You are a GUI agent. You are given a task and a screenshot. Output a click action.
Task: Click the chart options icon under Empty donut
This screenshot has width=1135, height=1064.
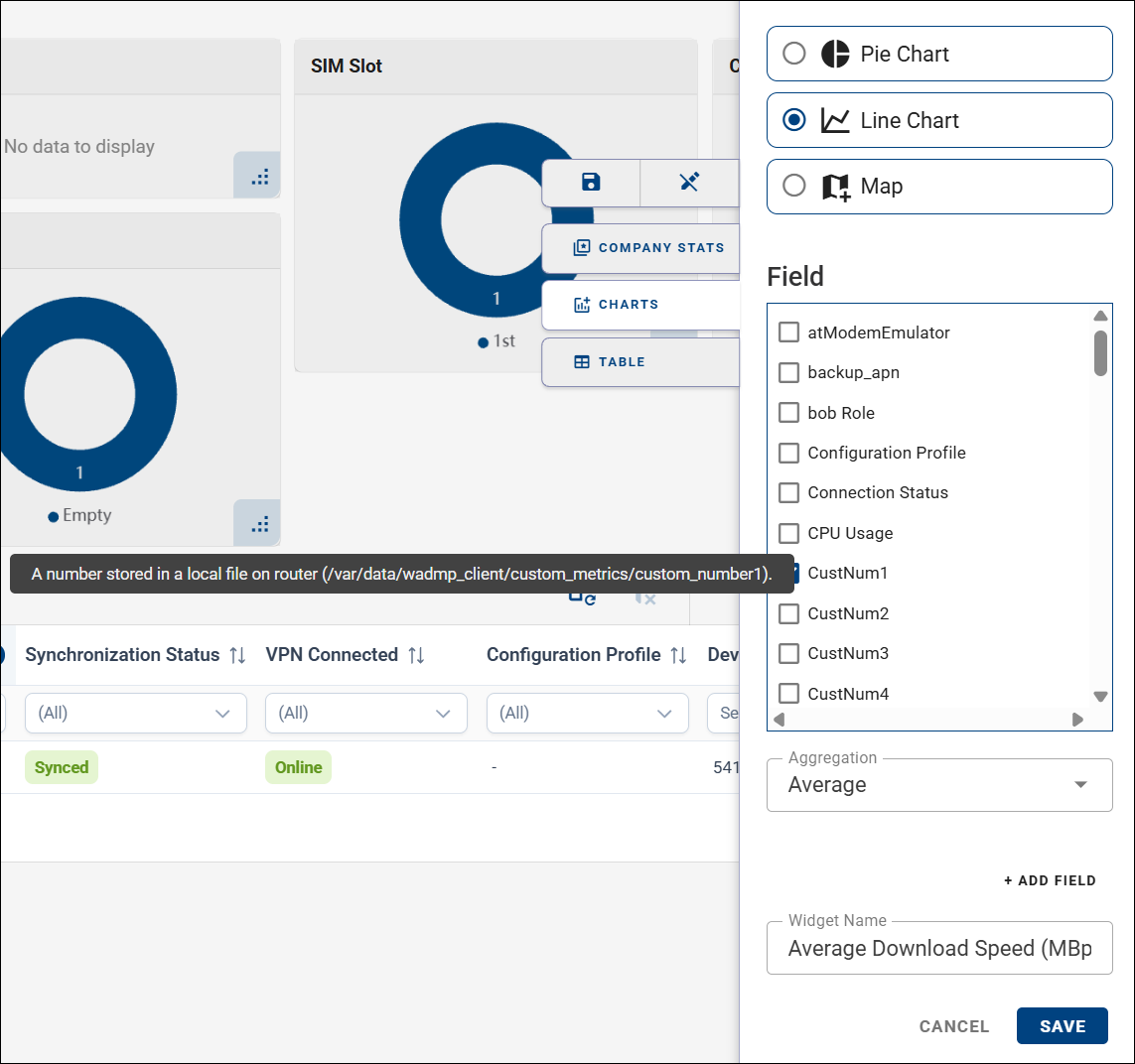pyautogui.click(x=259, y=524)
